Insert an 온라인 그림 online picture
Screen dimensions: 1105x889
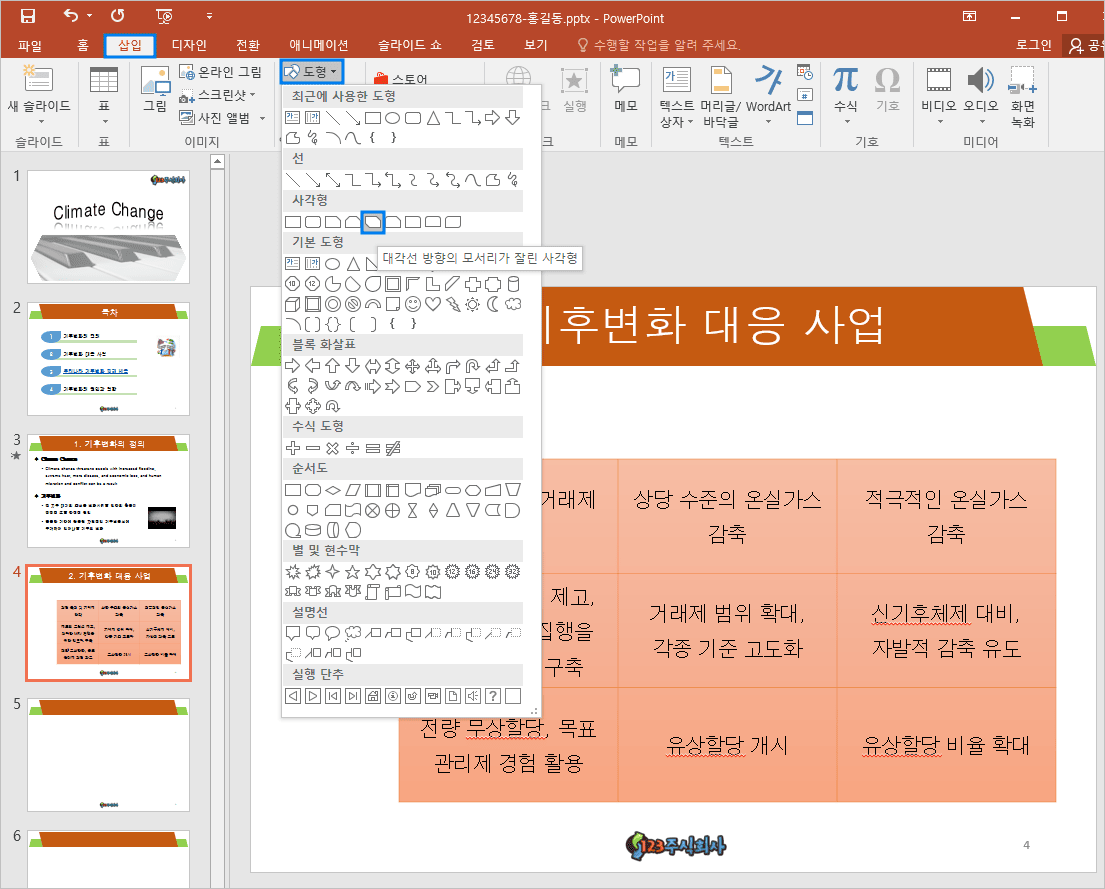pos(221,72)
